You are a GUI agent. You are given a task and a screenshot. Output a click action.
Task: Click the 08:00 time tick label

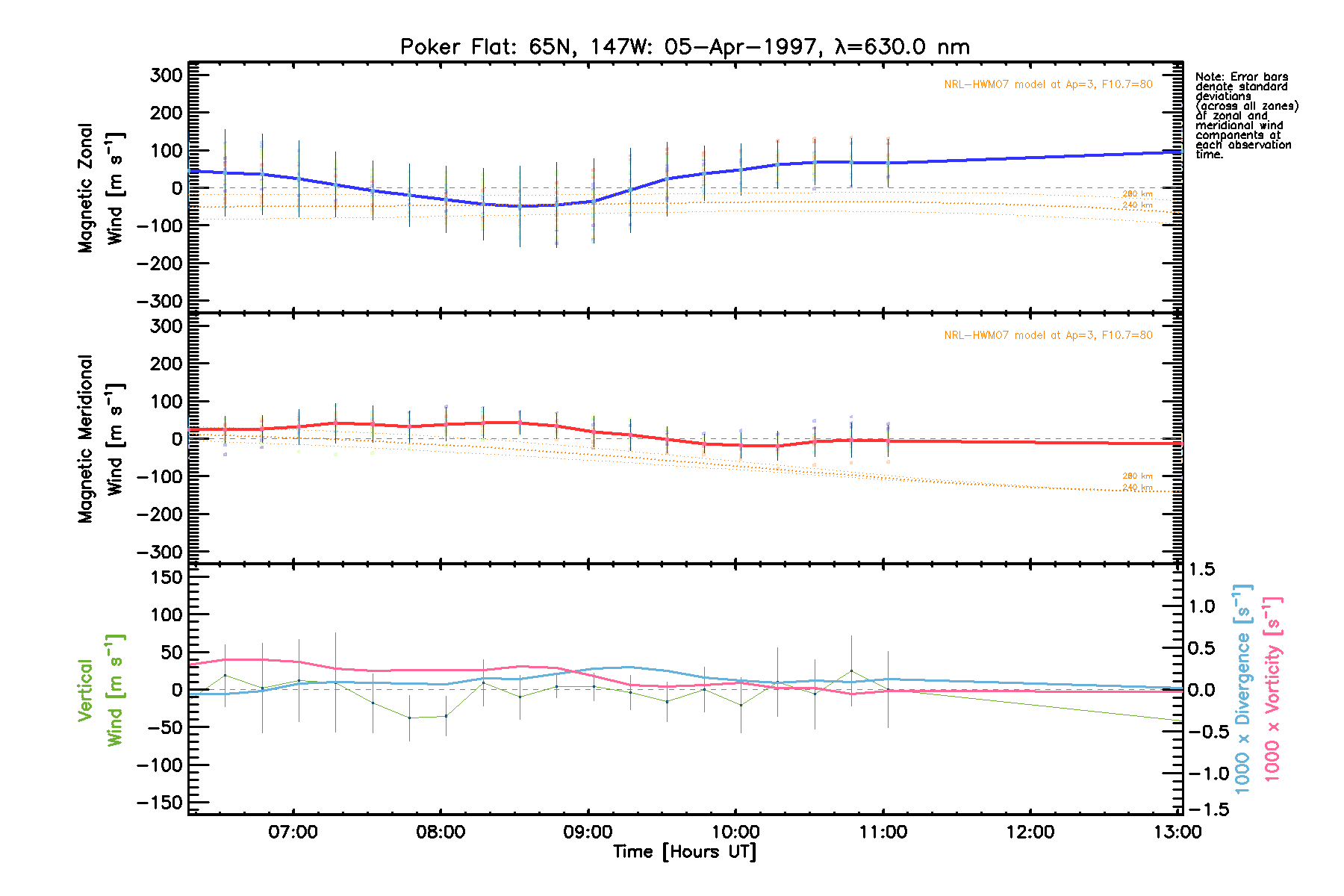[441, 833]
